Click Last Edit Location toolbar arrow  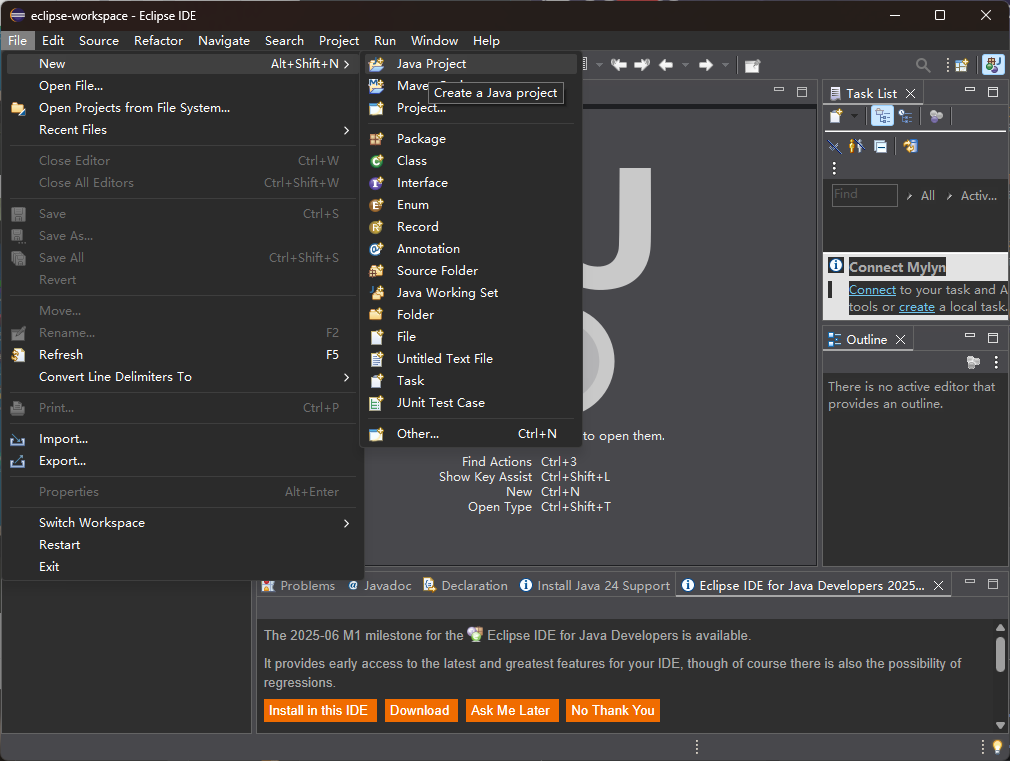619,64
